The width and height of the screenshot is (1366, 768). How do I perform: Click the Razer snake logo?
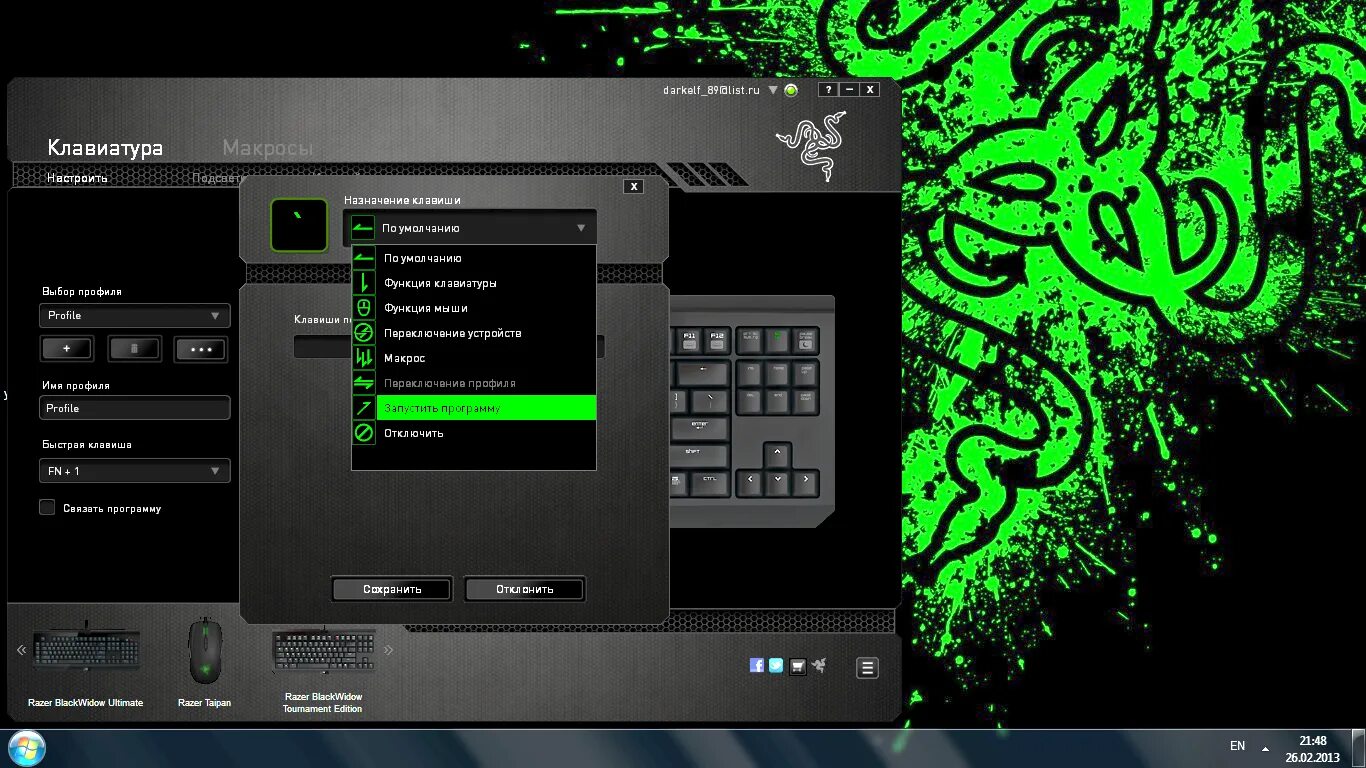(811, 145)
